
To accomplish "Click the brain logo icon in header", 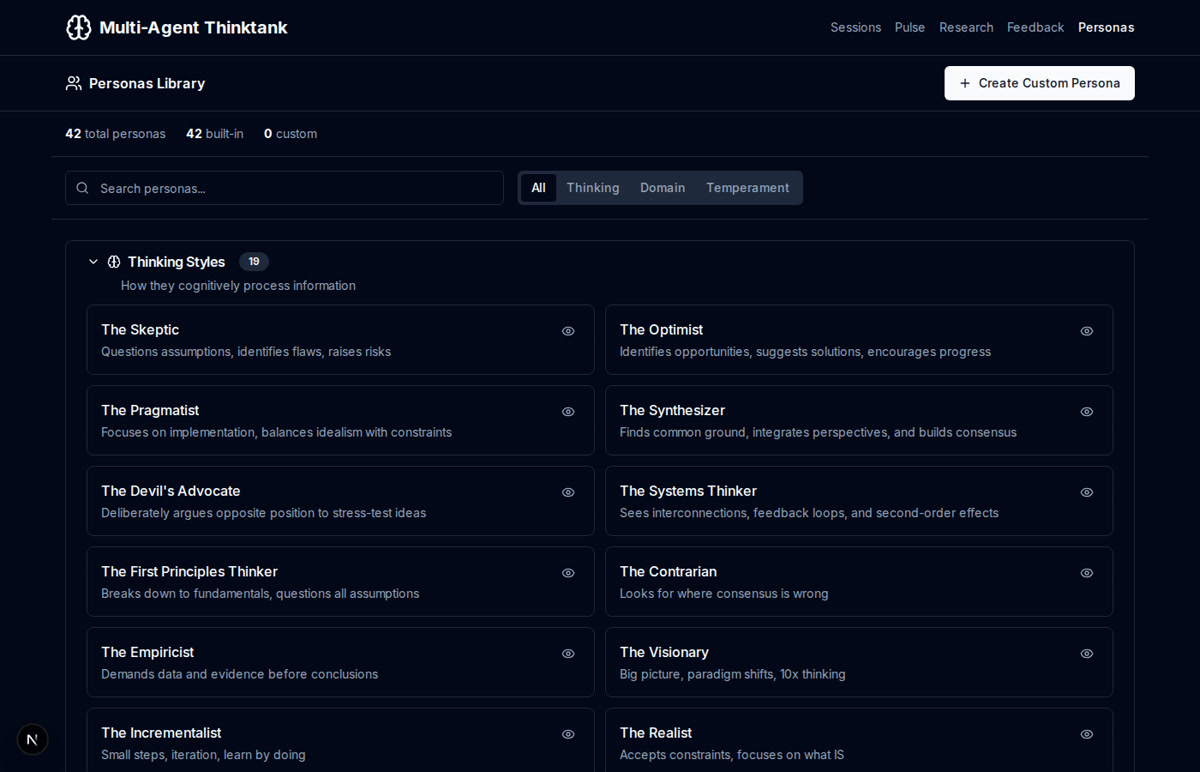I will tap(78, 28).
